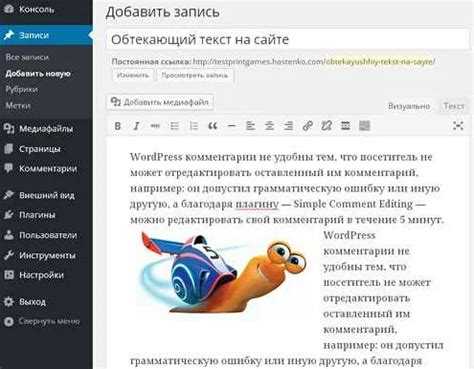Open Все записи submenu item
Image resolution: width=474 pixels, height=369 pixels.
(x=27, y=57)
